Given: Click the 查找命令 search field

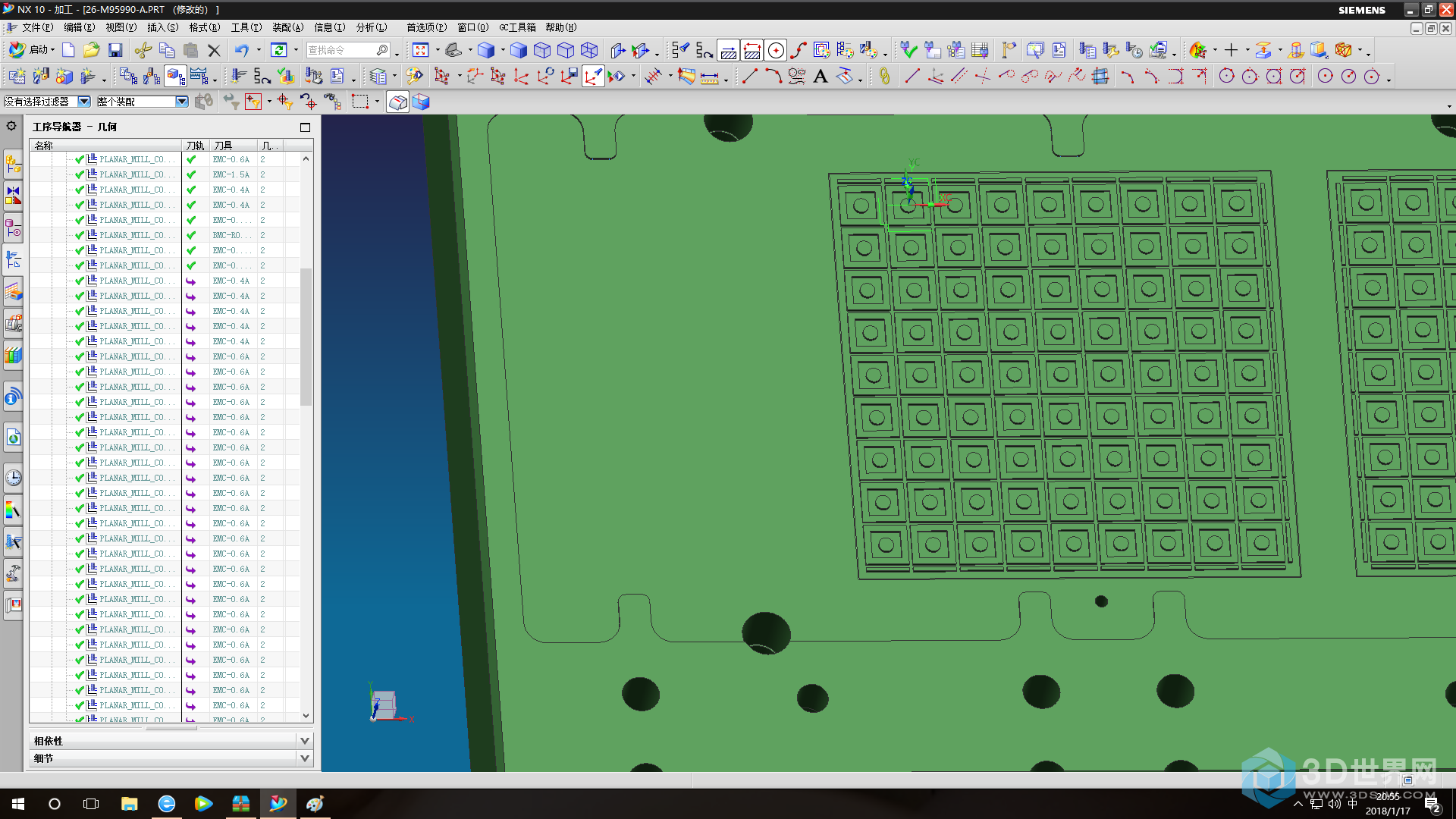Looking at the screenshot, I should (348, 50).
